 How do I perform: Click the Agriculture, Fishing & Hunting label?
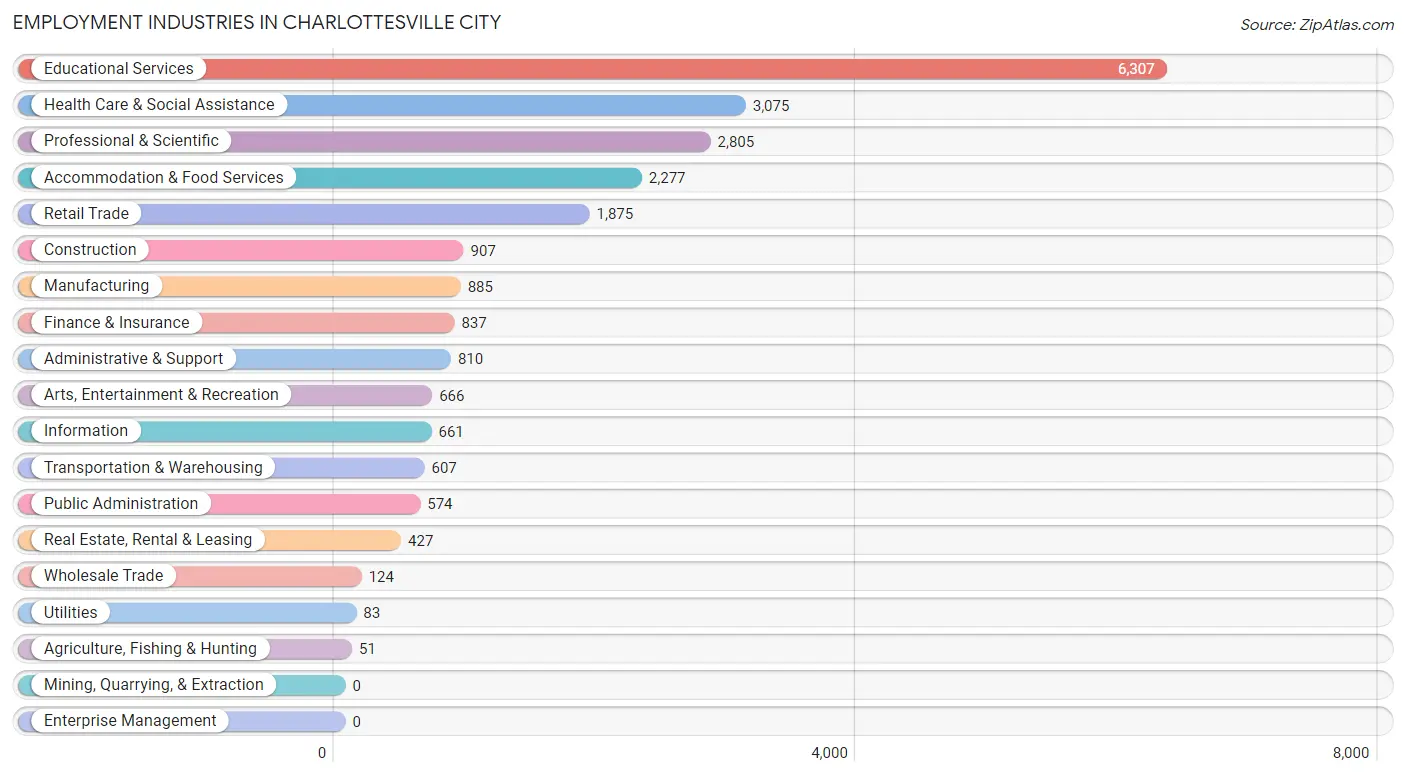(150, 648)
